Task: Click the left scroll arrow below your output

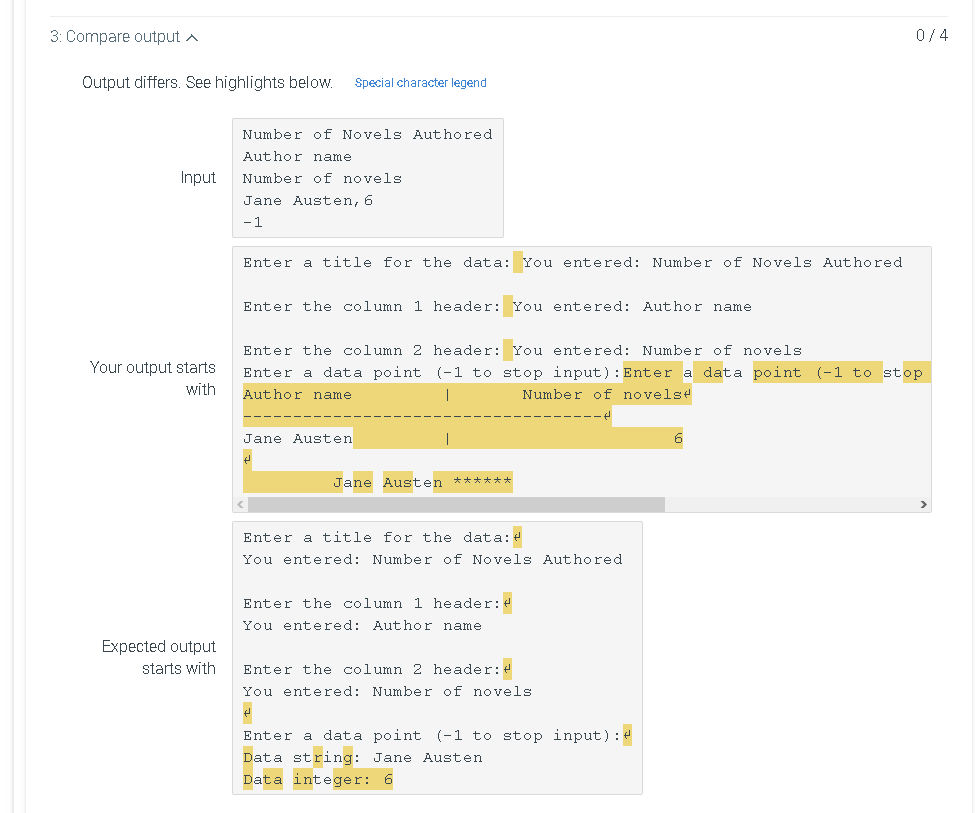Action: 239,505
